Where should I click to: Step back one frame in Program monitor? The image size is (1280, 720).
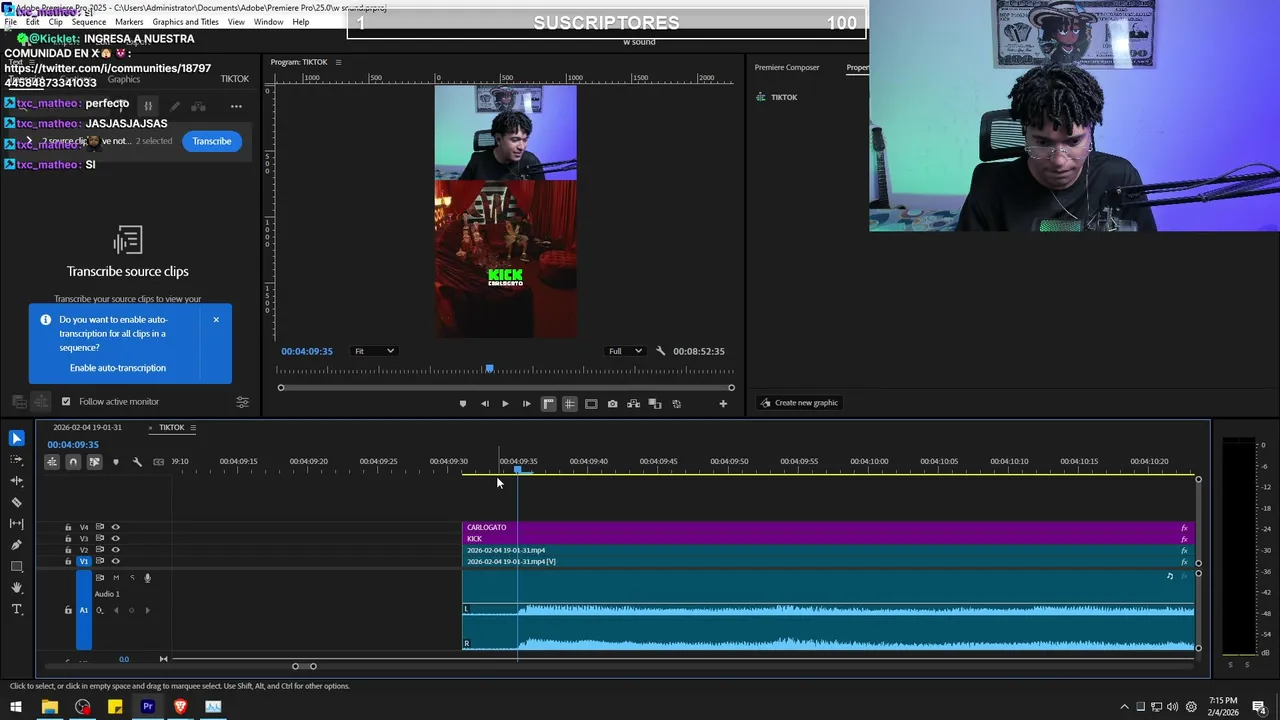pos(484,404)
